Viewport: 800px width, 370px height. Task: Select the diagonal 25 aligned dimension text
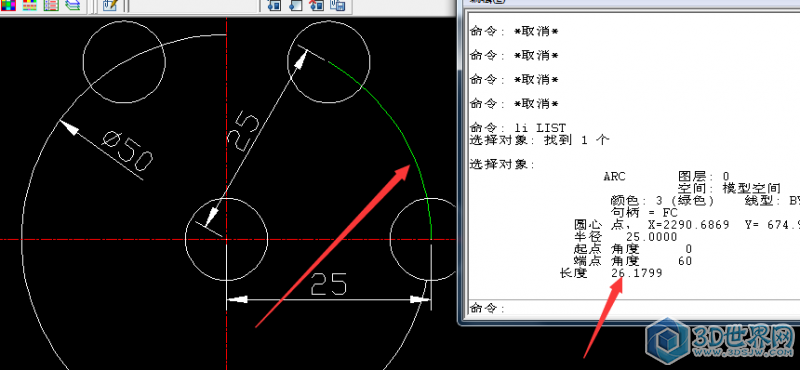243,131
